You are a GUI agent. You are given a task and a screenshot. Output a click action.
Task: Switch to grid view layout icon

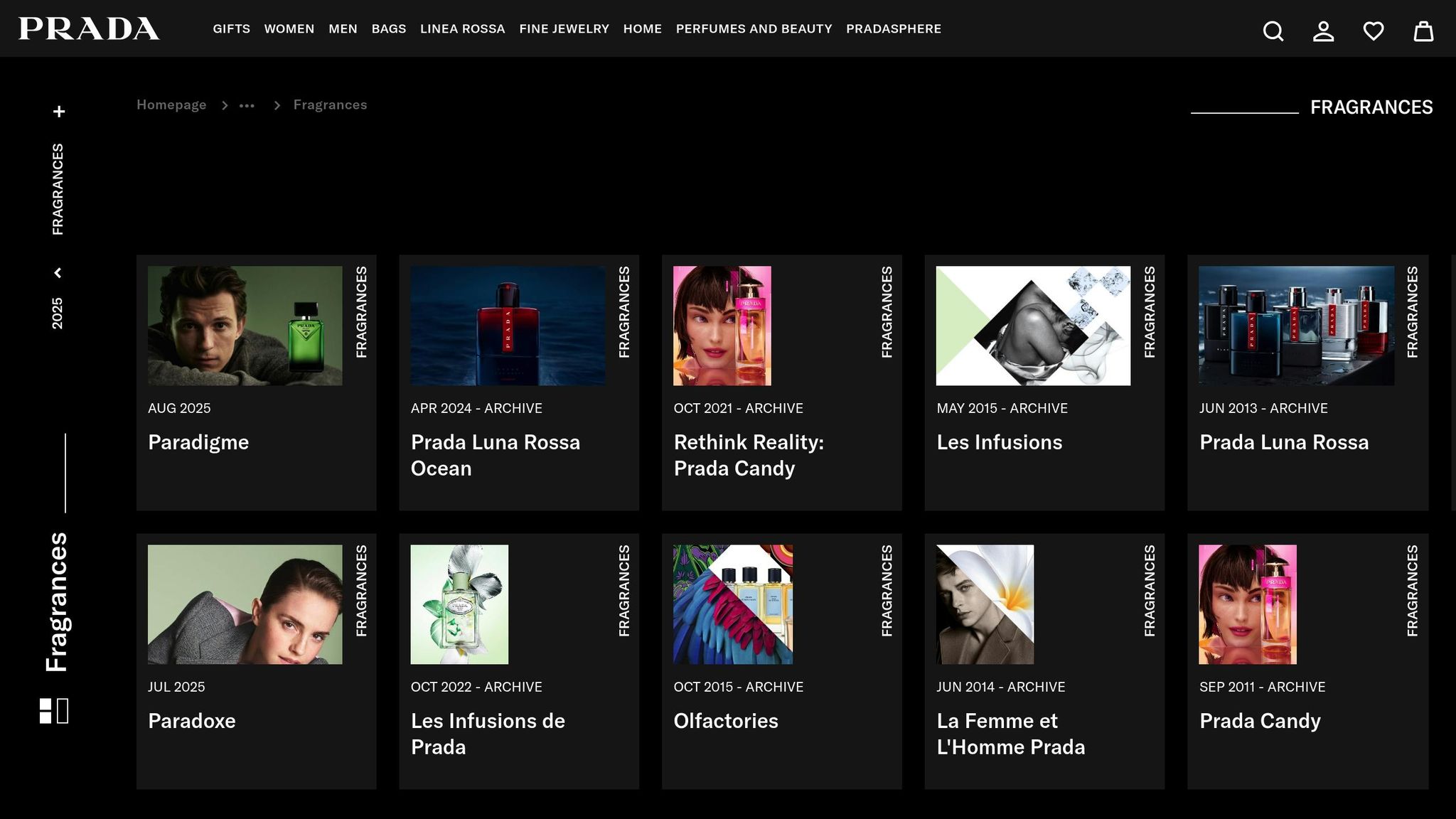pyautogui.click(x=45, y=711)
